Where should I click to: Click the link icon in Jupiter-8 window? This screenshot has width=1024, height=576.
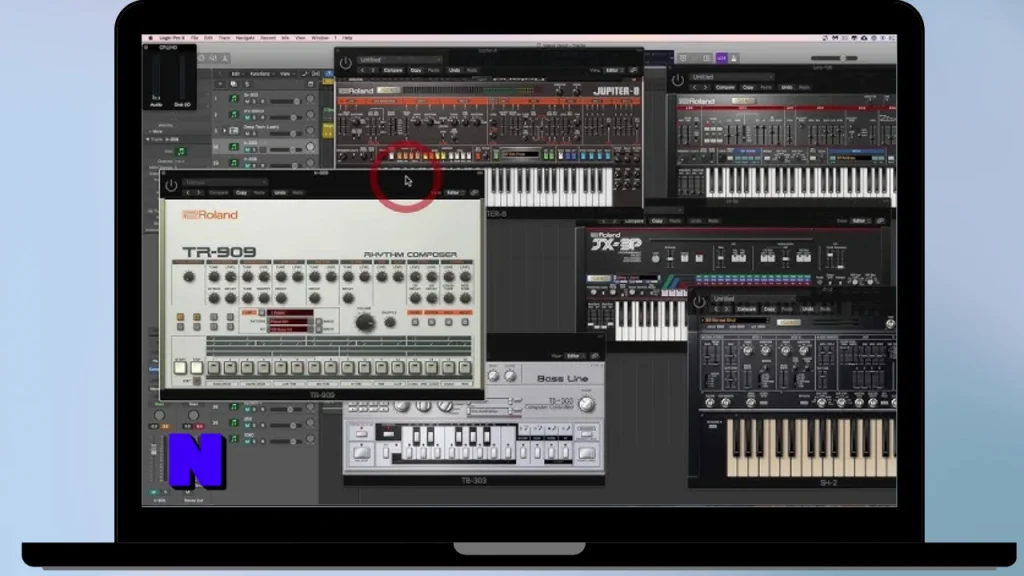(x=633, y=70)
